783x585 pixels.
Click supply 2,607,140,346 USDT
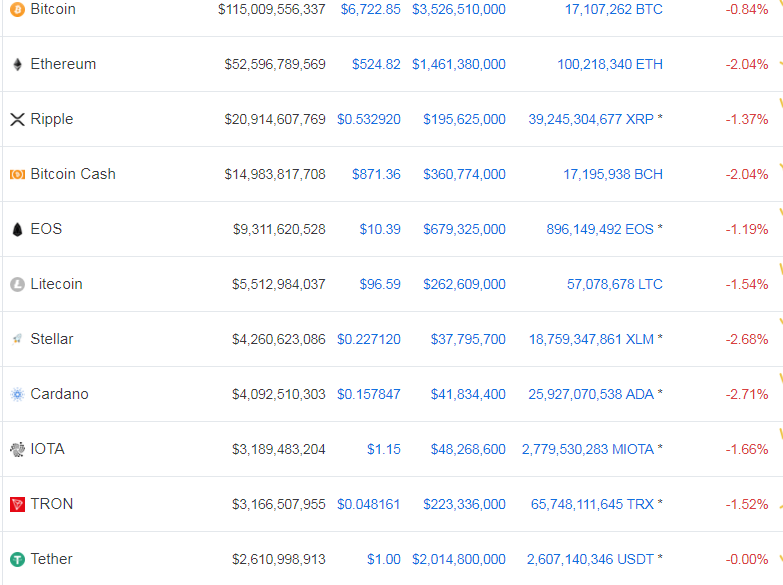pos(590,559)
